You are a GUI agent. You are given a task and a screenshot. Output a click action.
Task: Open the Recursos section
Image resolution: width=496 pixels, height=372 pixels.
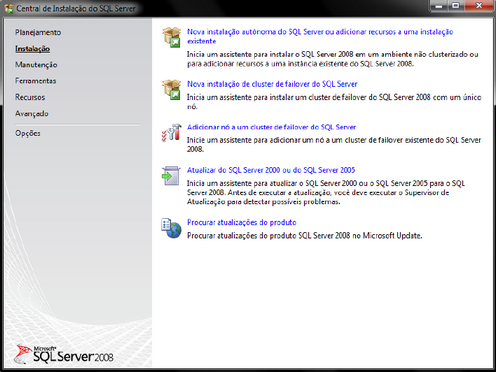(x=30, y=97)
